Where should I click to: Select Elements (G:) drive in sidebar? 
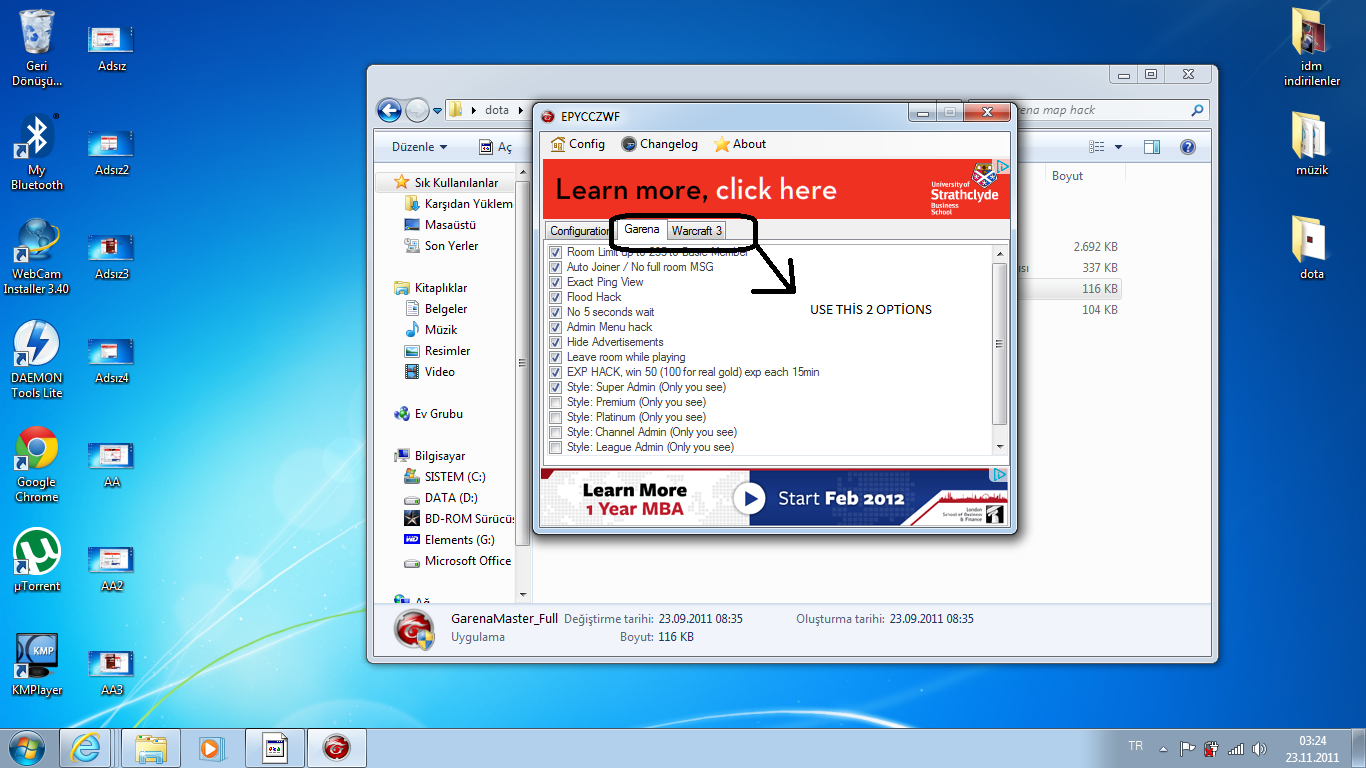[x=448, y=540]
